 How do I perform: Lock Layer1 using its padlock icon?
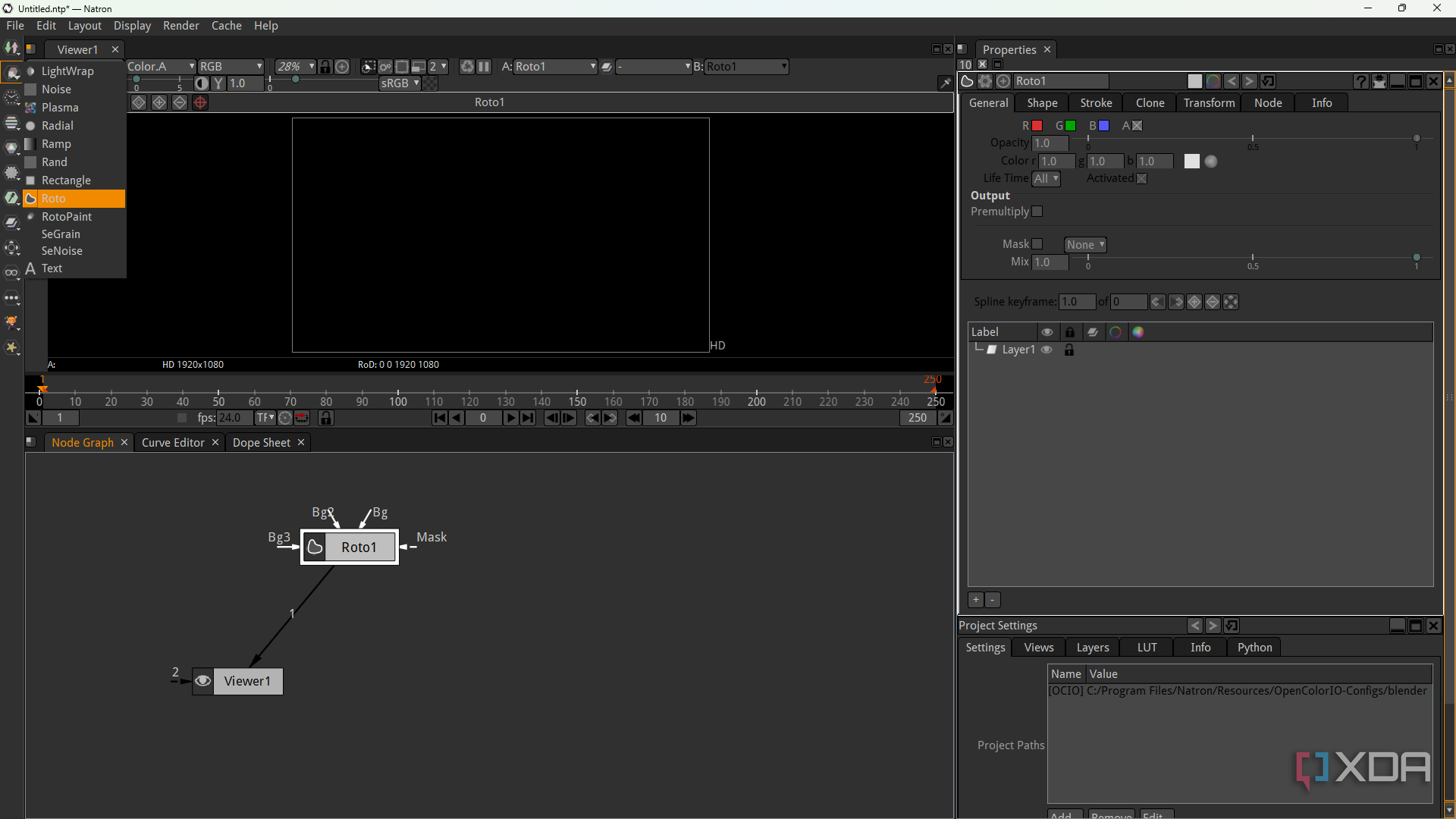pos(1069,350)
